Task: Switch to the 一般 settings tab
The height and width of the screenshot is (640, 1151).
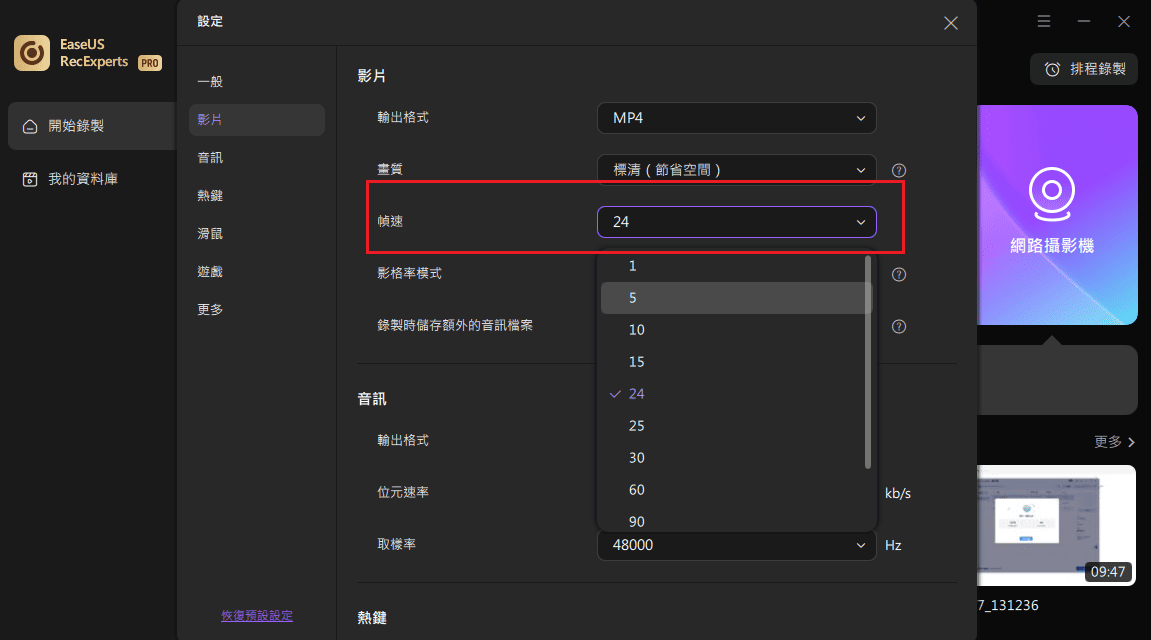Action: [x=210, y=81]
